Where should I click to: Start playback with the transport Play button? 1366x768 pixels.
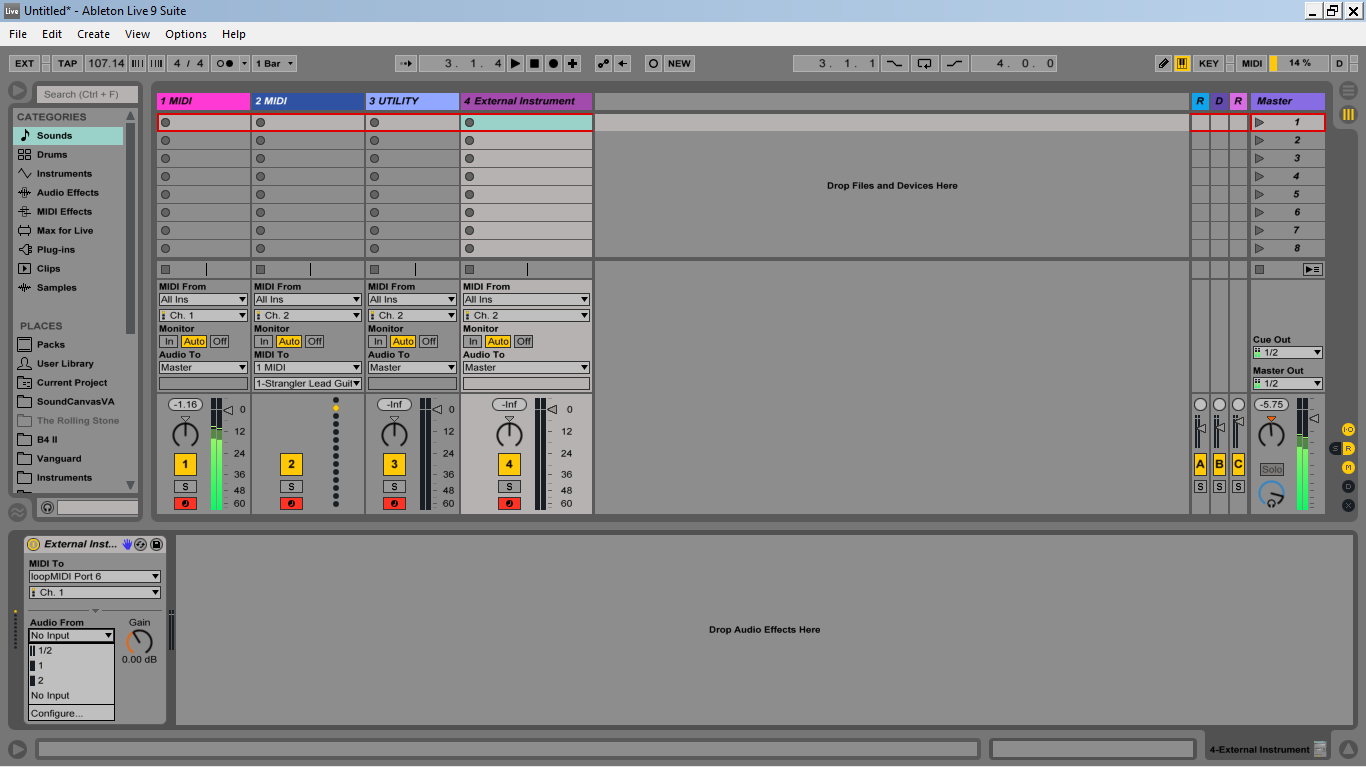pyautogui.click(x=516, y=63)
